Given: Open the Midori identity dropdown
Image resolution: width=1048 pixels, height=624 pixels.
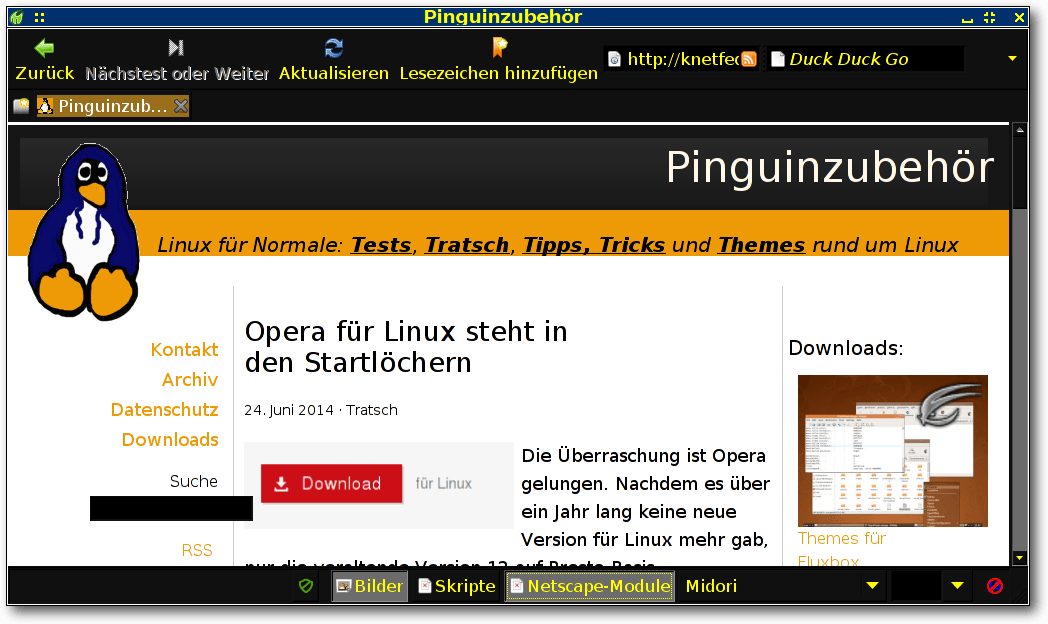Looking at the screenshot, I should coord(872,586).
